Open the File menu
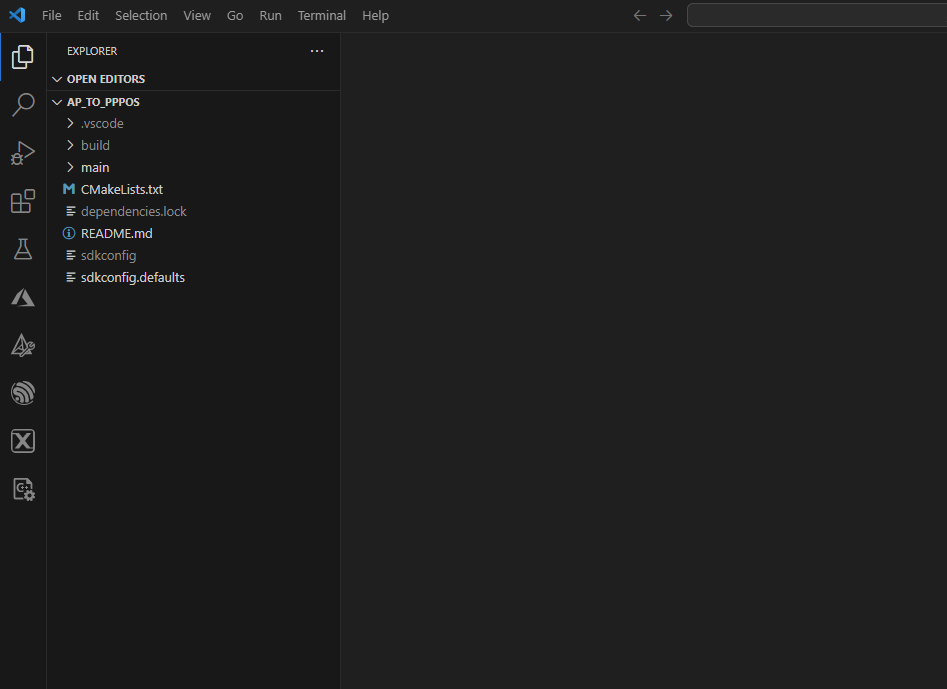Screen dimensions: 947x689 [x=51, y=16]
